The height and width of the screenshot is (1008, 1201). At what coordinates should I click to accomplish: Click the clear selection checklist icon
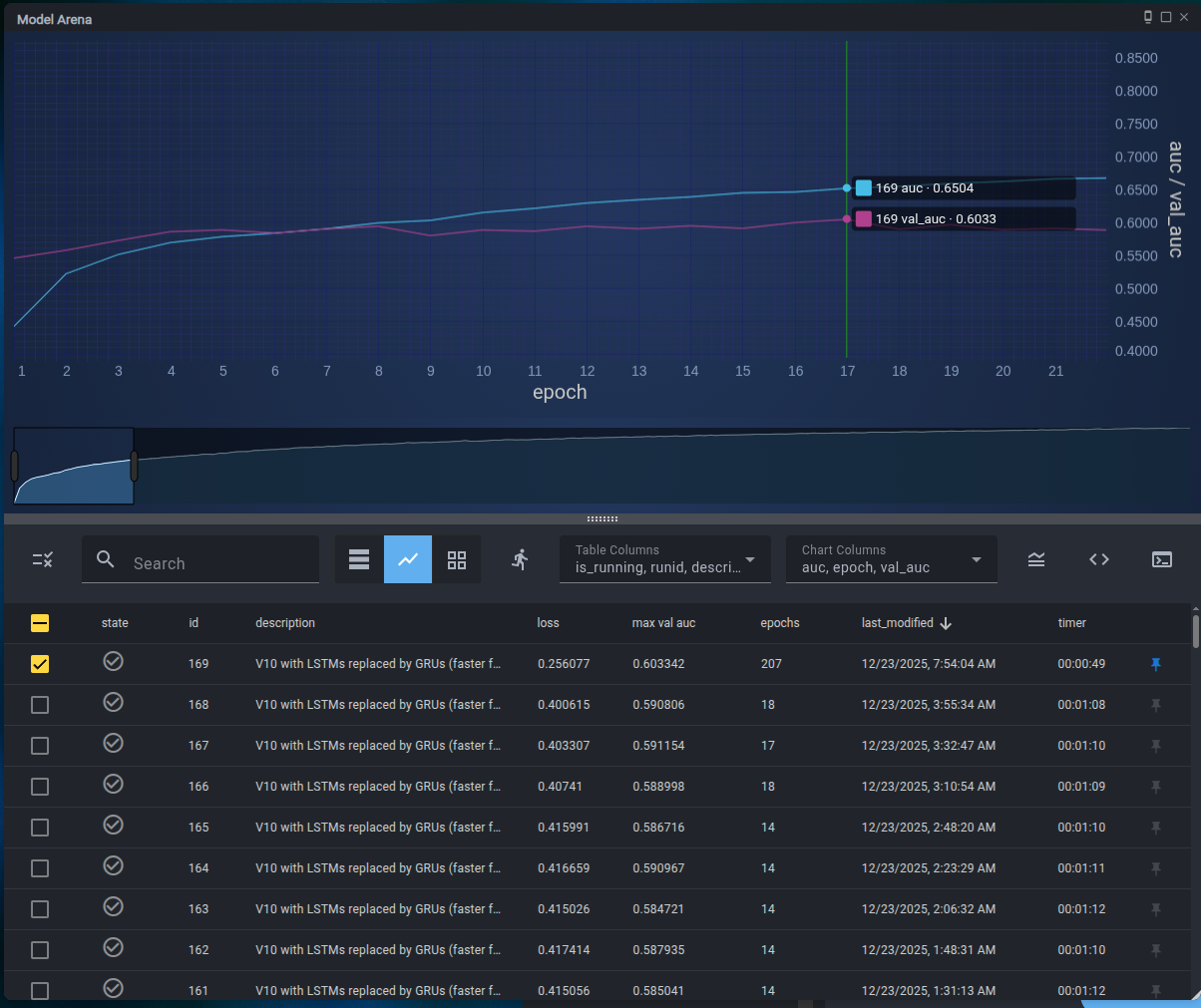click(42, 559)
